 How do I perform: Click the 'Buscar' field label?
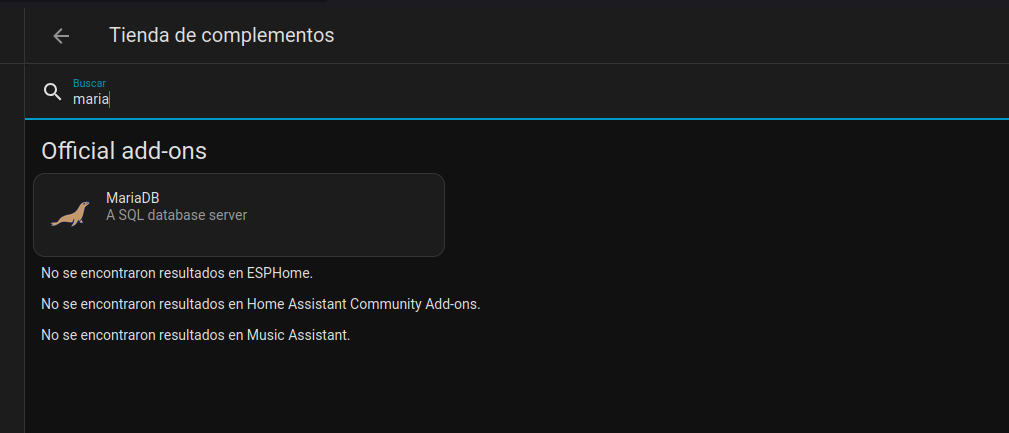tap(89, 83)
